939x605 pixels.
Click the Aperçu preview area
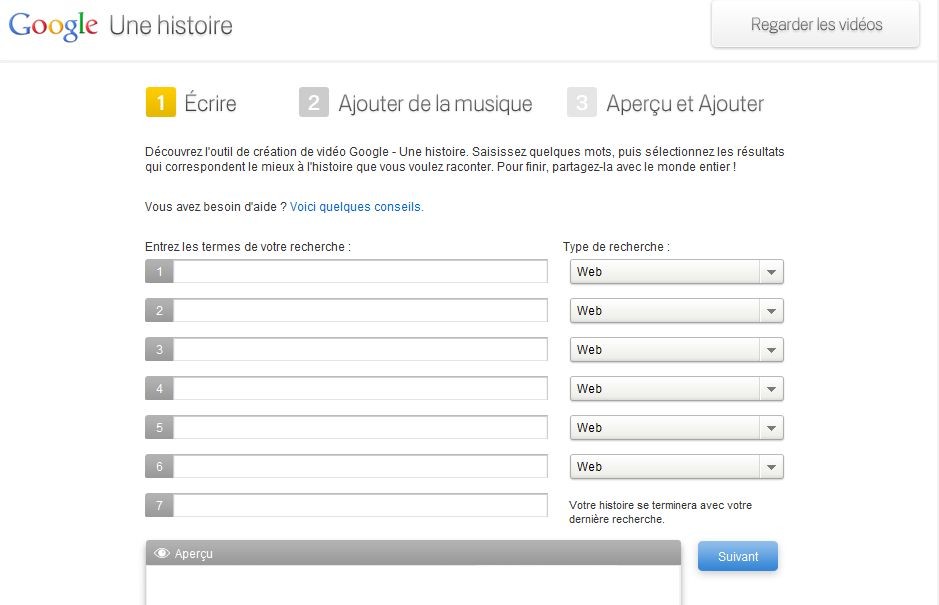coord(413,585)
